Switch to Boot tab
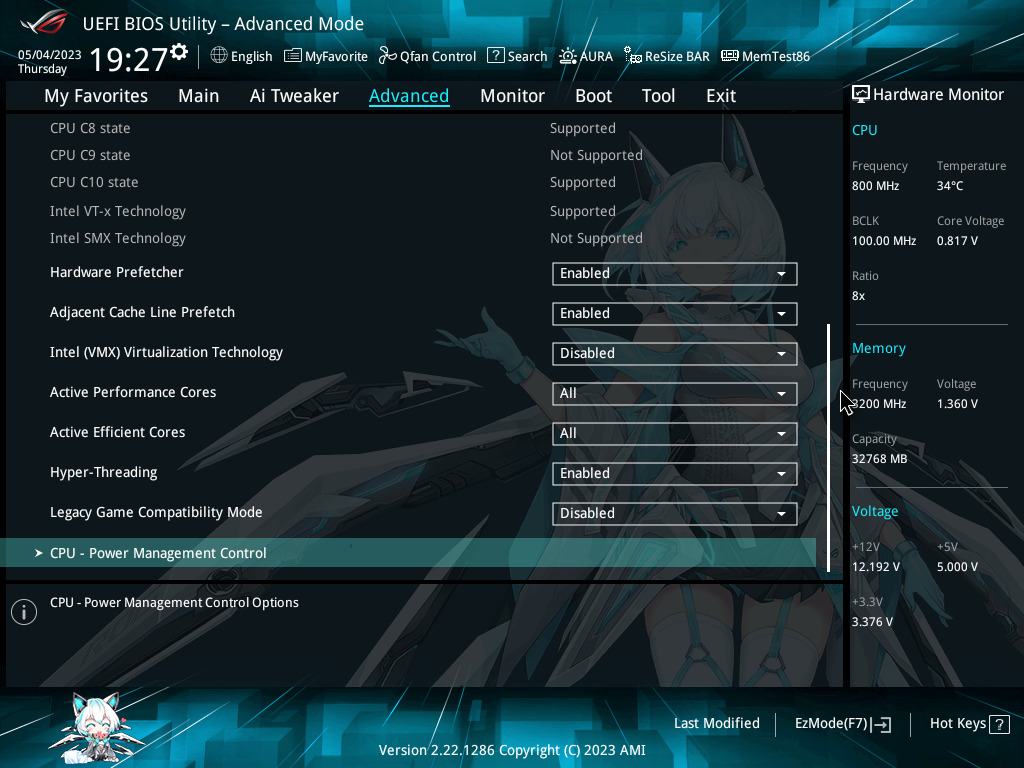 593,96
